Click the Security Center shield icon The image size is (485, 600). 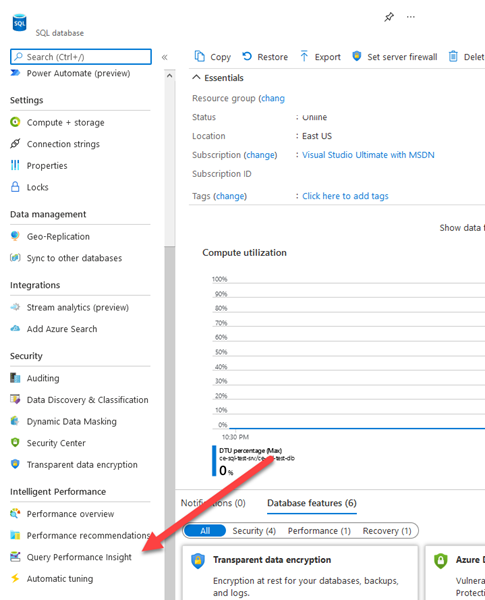point(15,442)
